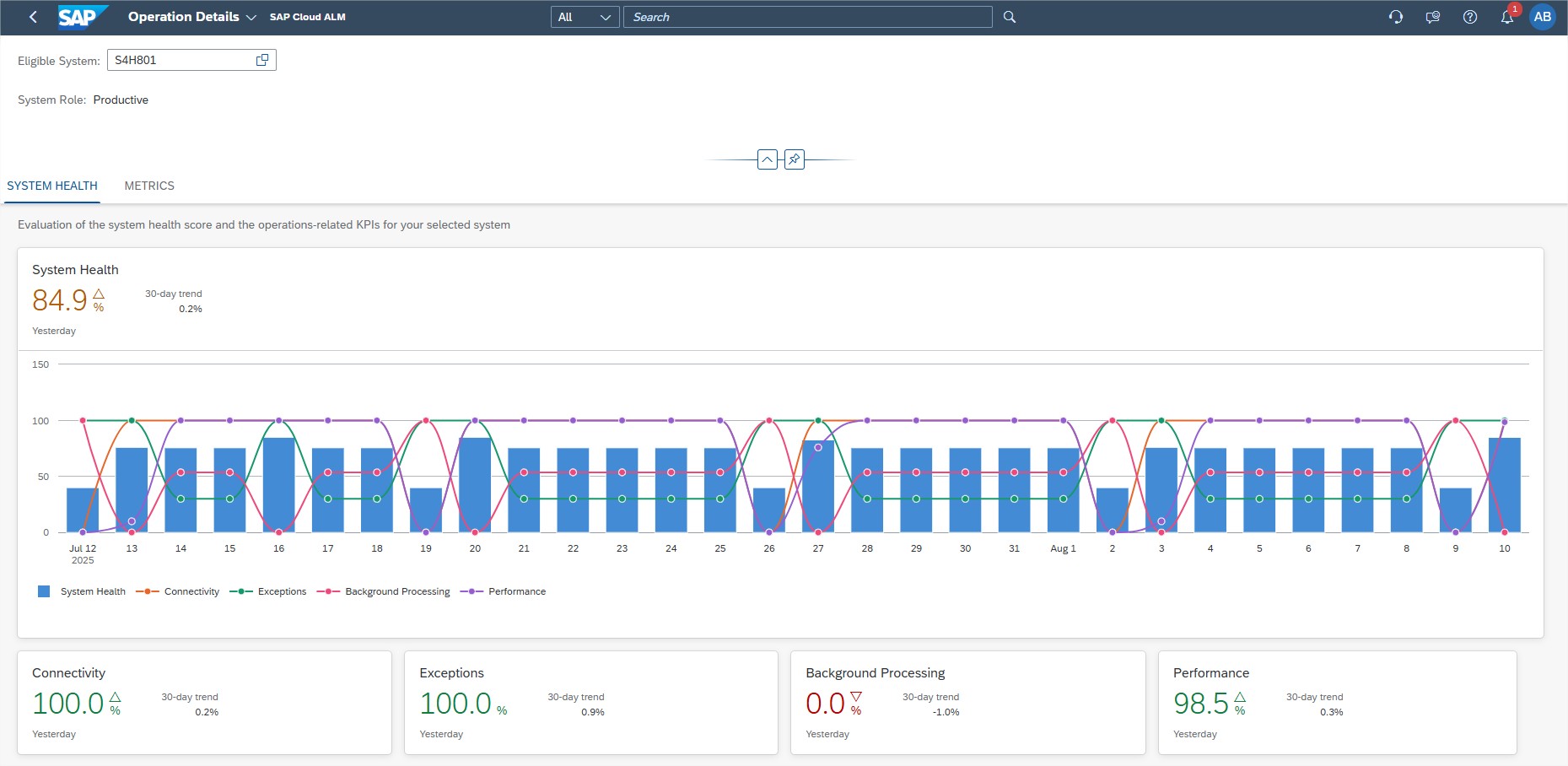Viewport: 1568px width, 766px height.
Task: Click the System Health legend color swatch
Action: tap(44, 591)
